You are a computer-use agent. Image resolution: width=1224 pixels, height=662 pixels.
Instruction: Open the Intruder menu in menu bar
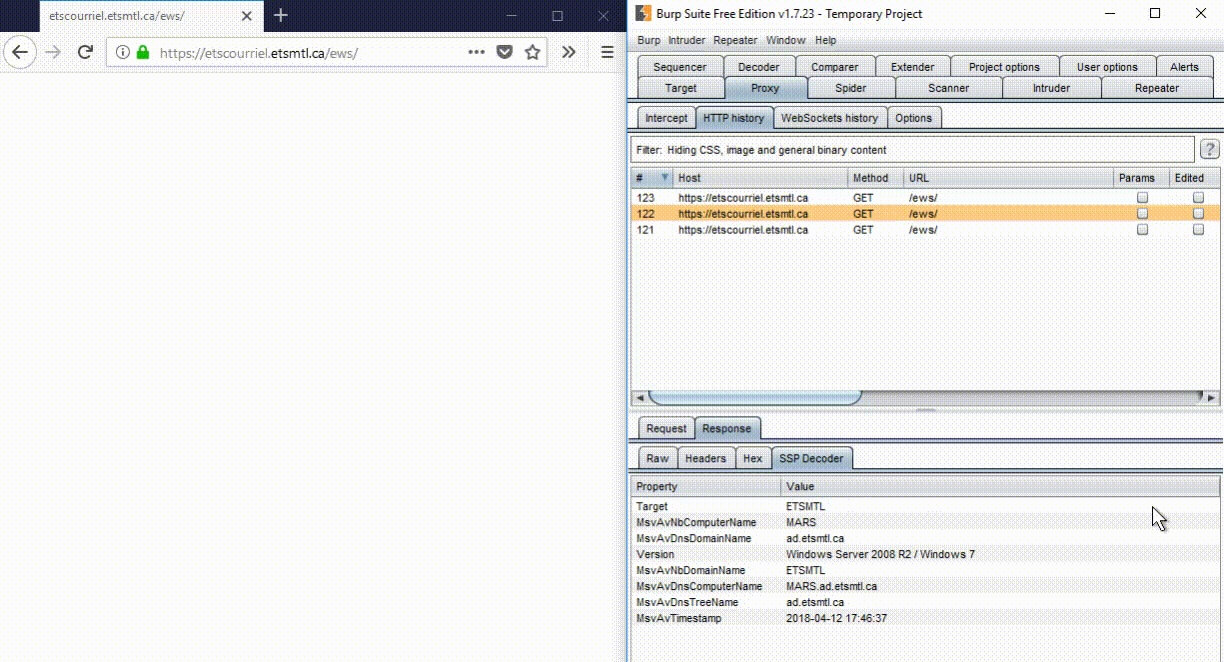687,40
